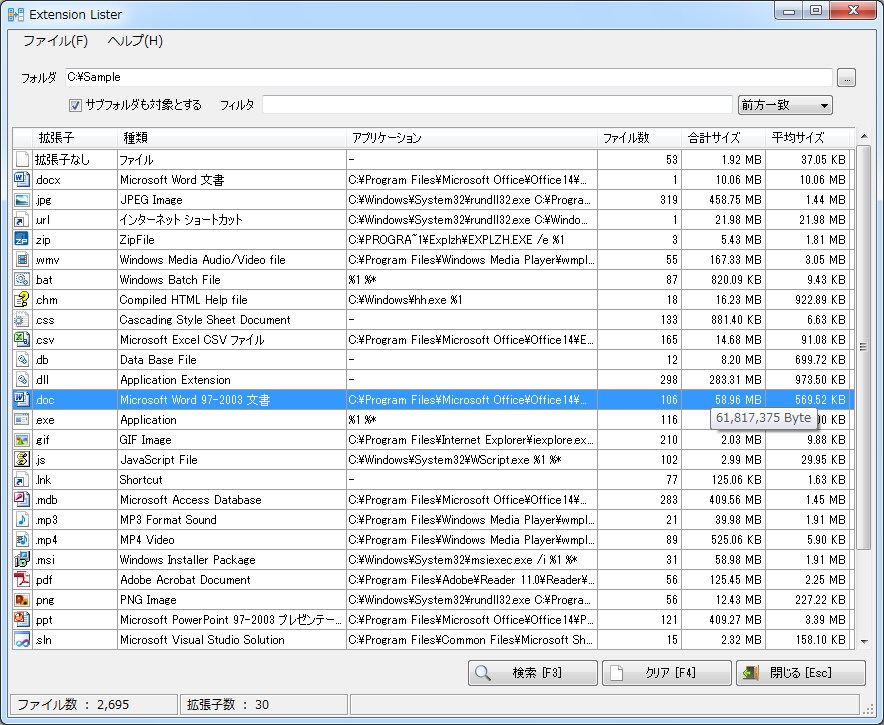
Task: Sort list by 合計サイズ column header
Action: (x=713, y=138)
